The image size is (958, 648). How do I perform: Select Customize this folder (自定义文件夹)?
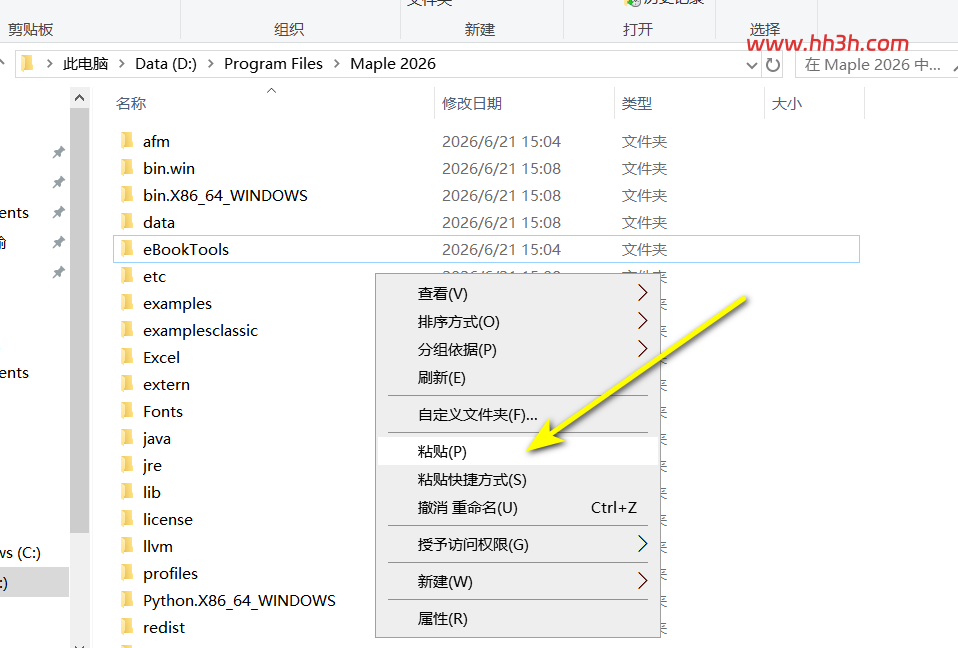click(x=517, y=415)
